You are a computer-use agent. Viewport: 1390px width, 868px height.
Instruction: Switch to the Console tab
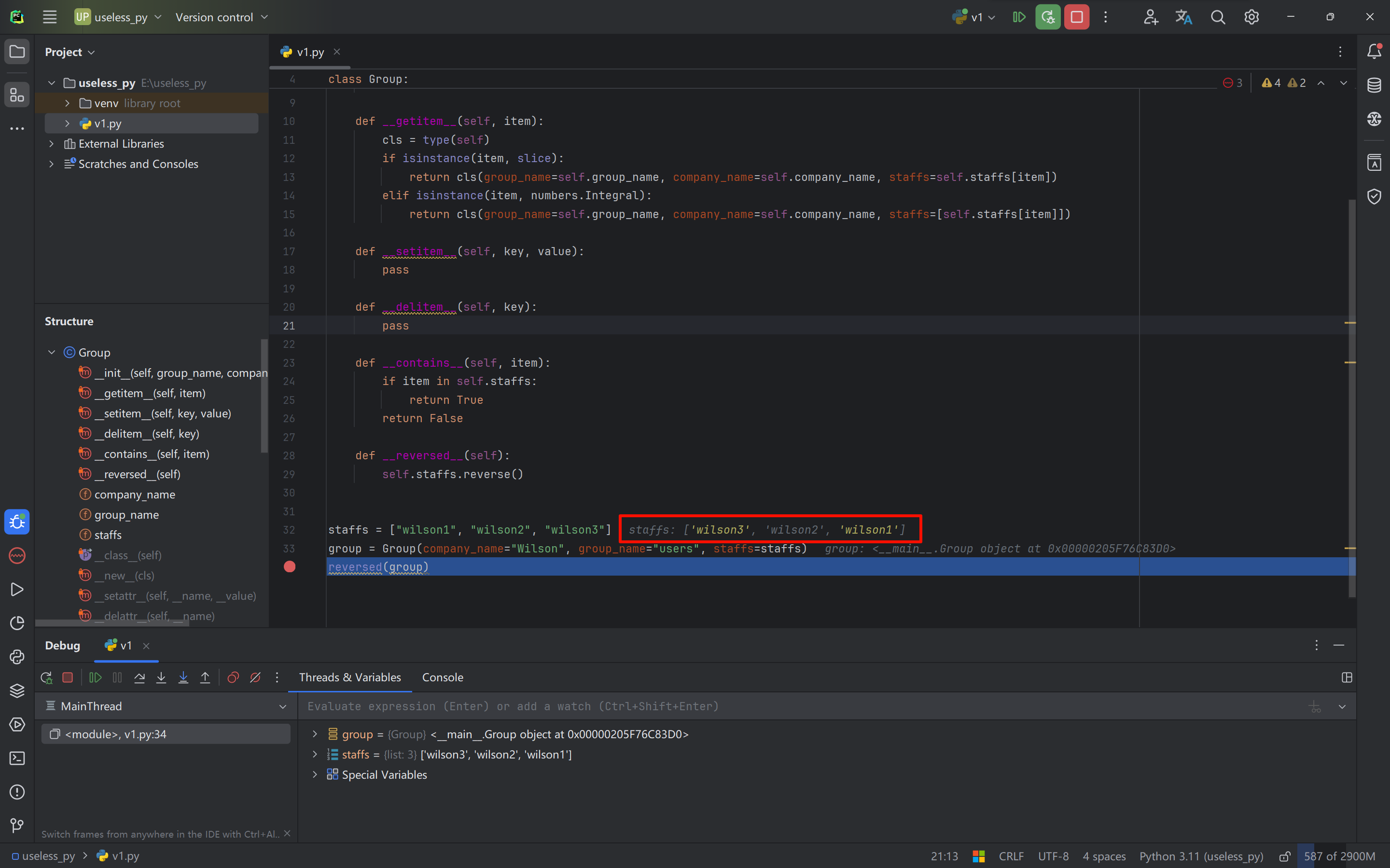(442, 677)
